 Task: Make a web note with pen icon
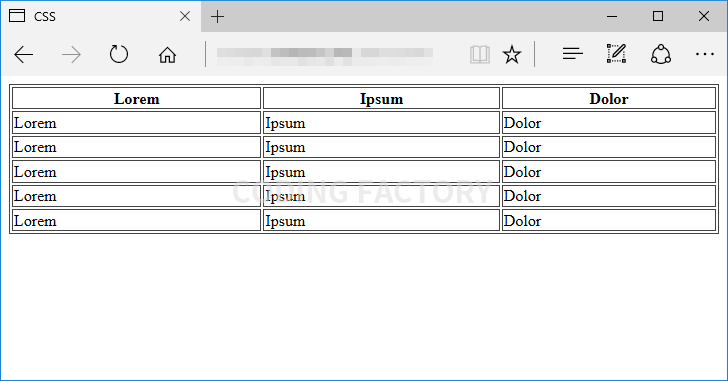617,54
